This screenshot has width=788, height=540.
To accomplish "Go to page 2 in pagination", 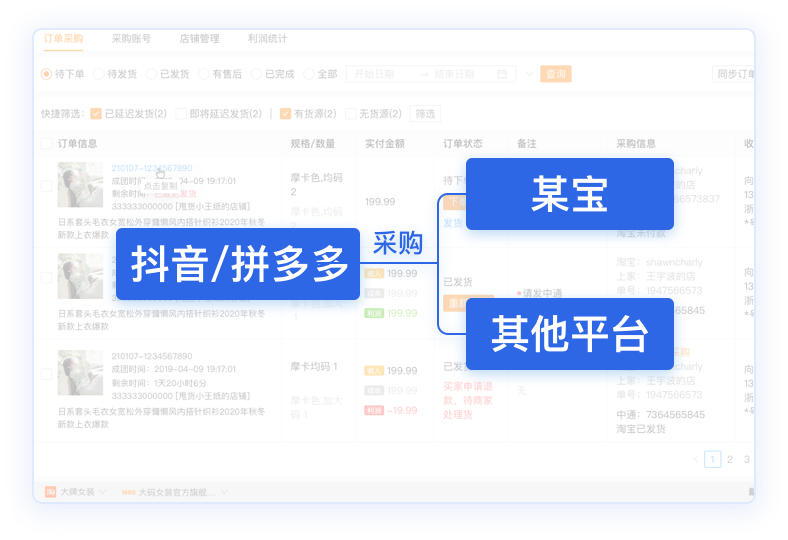I will [x=730, y=459].
